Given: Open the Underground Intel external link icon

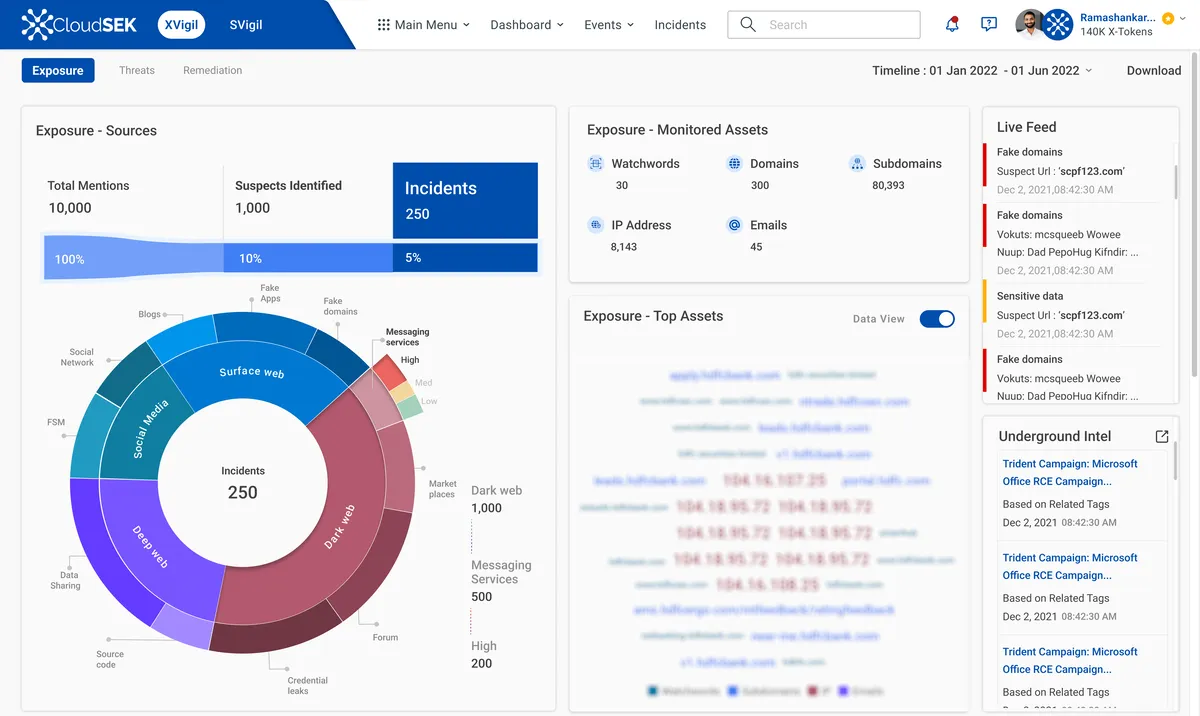Looking at the screenshot, I should 1161,436.
